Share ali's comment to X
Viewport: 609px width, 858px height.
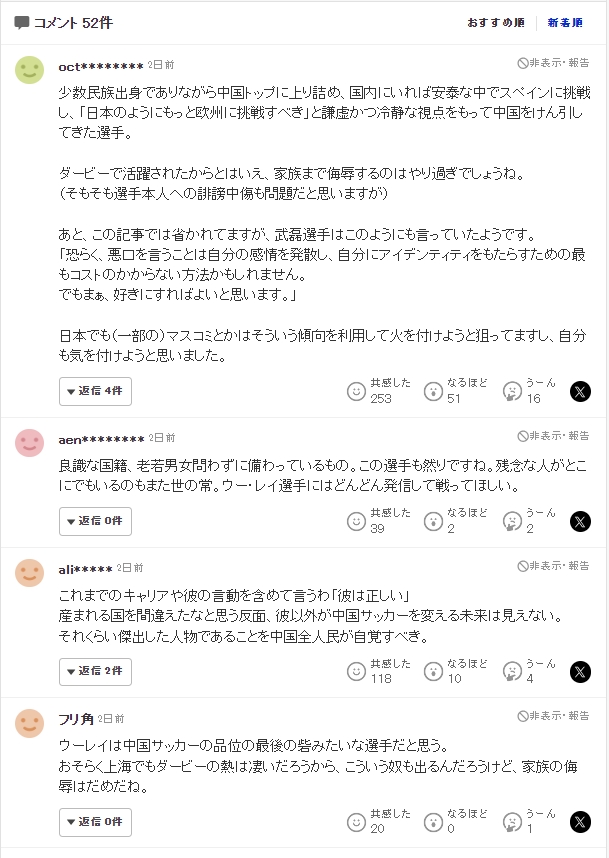(580, 671)
